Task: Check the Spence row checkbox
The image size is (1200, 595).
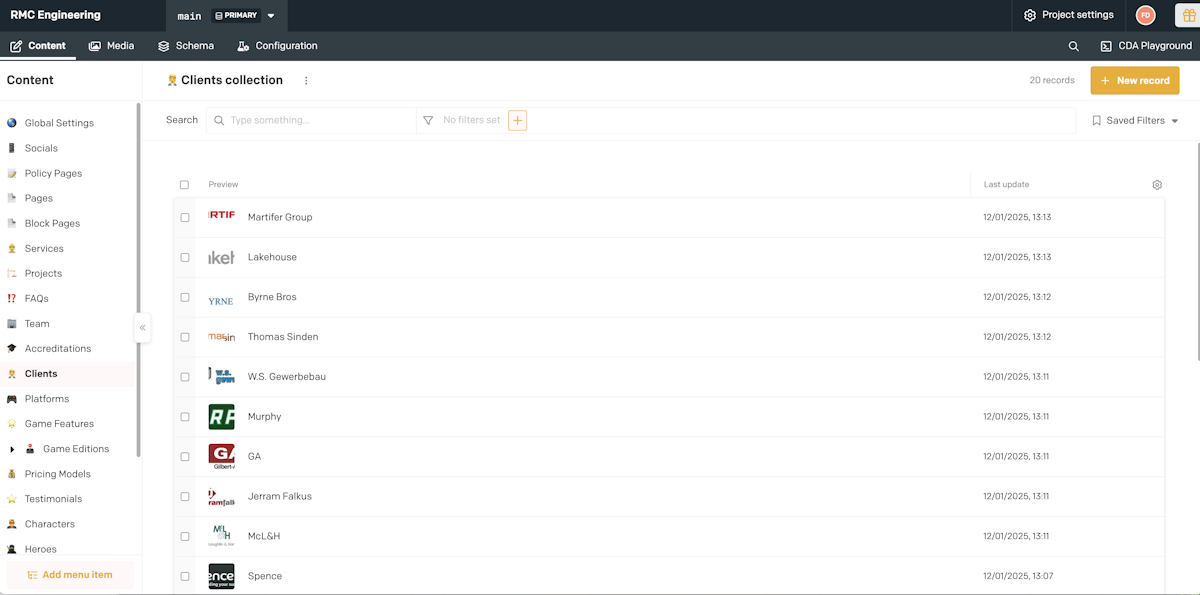Action: [185, 576]
